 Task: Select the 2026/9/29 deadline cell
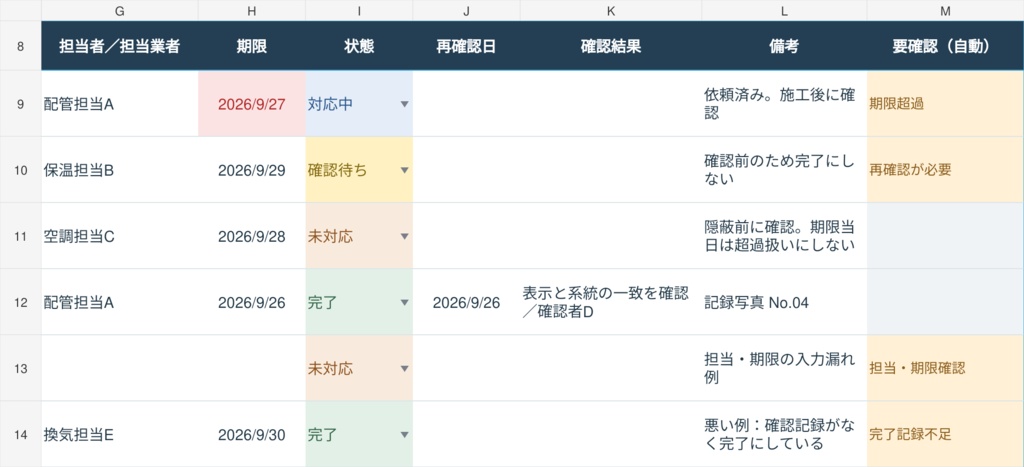coord(252,170)
